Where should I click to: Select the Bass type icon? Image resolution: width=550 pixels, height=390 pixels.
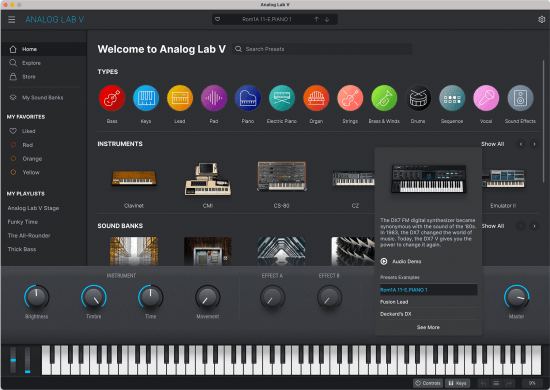click(x=112, y=98)
